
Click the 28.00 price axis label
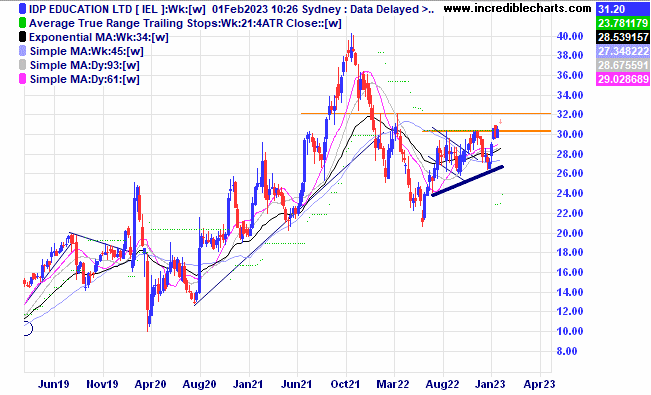[x=570, y=154]
